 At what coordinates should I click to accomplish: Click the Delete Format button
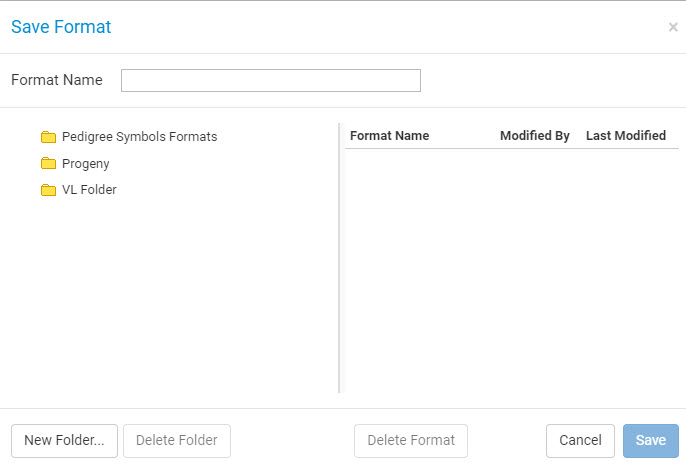click(411, 441)
